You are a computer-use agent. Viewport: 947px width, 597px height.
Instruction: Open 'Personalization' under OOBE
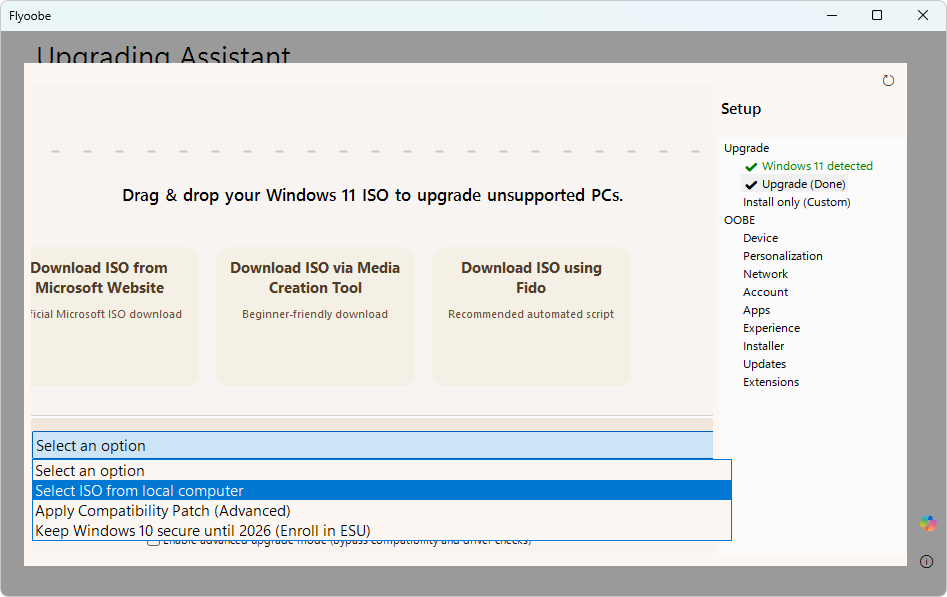[x=783, y=256]
